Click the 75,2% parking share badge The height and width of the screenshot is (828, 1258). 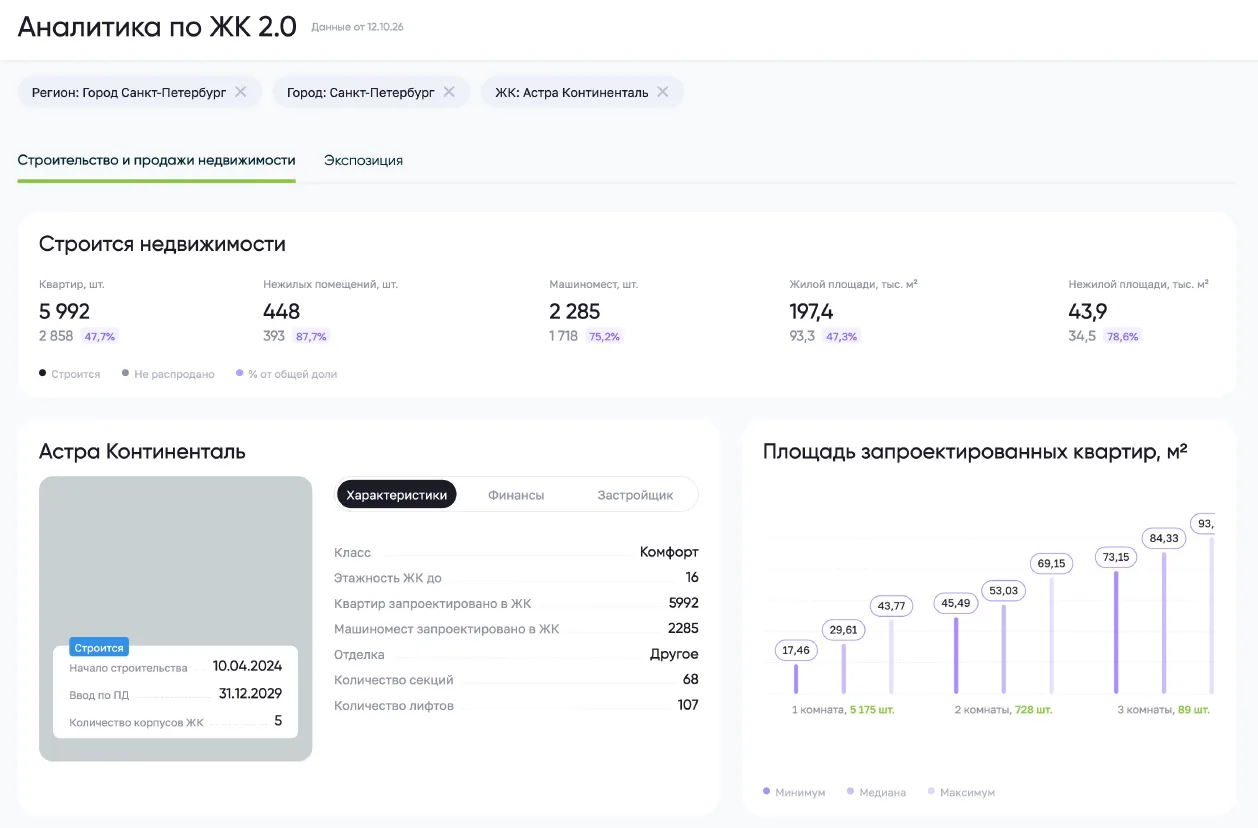[x=604, y=336]
